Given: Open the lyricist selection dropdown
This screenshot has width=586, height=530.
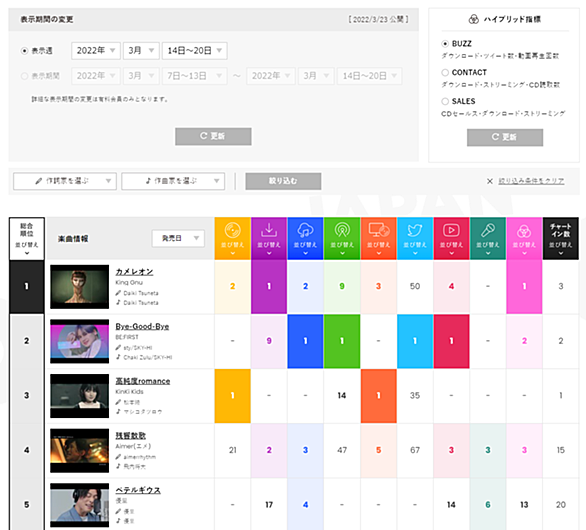Looking at the screenshot, I should coord(65,181).
